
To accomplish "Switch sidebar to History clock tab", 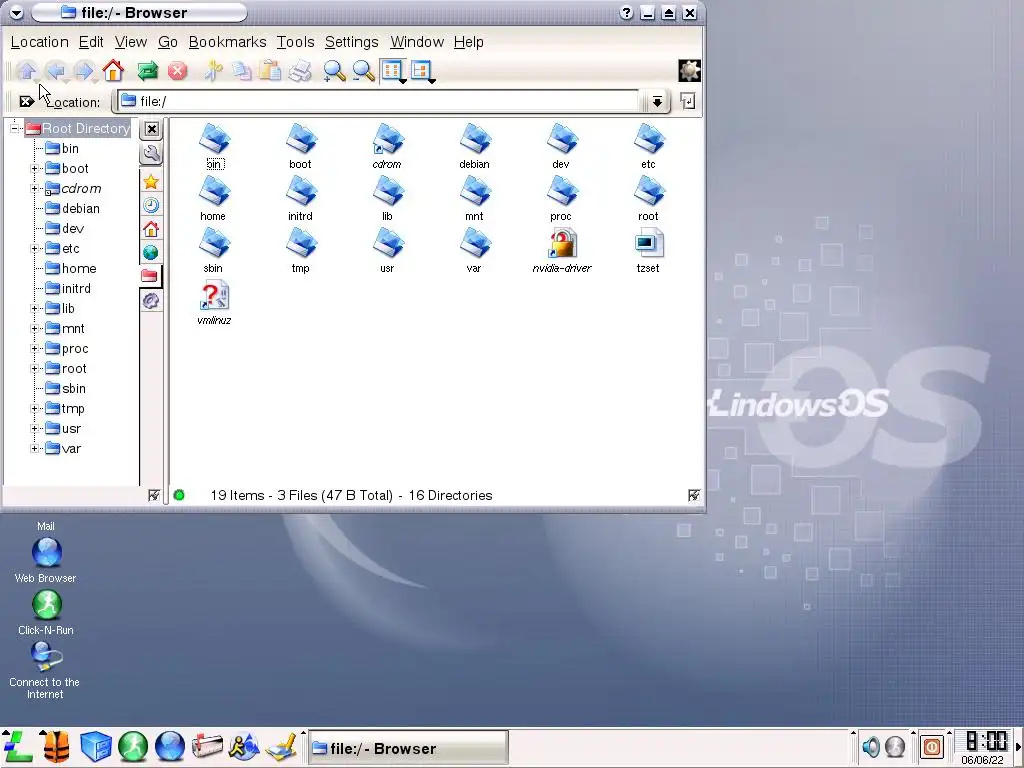I will [x=151, y=205].
